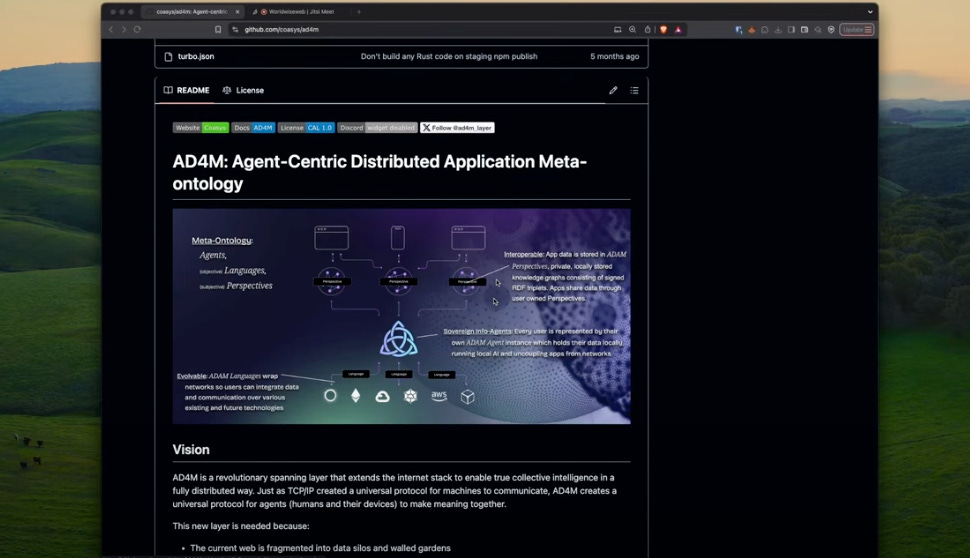The image size is (970, 558).
Task: Open the Brave Rewards triangle icon
Action: click(678, 29)
